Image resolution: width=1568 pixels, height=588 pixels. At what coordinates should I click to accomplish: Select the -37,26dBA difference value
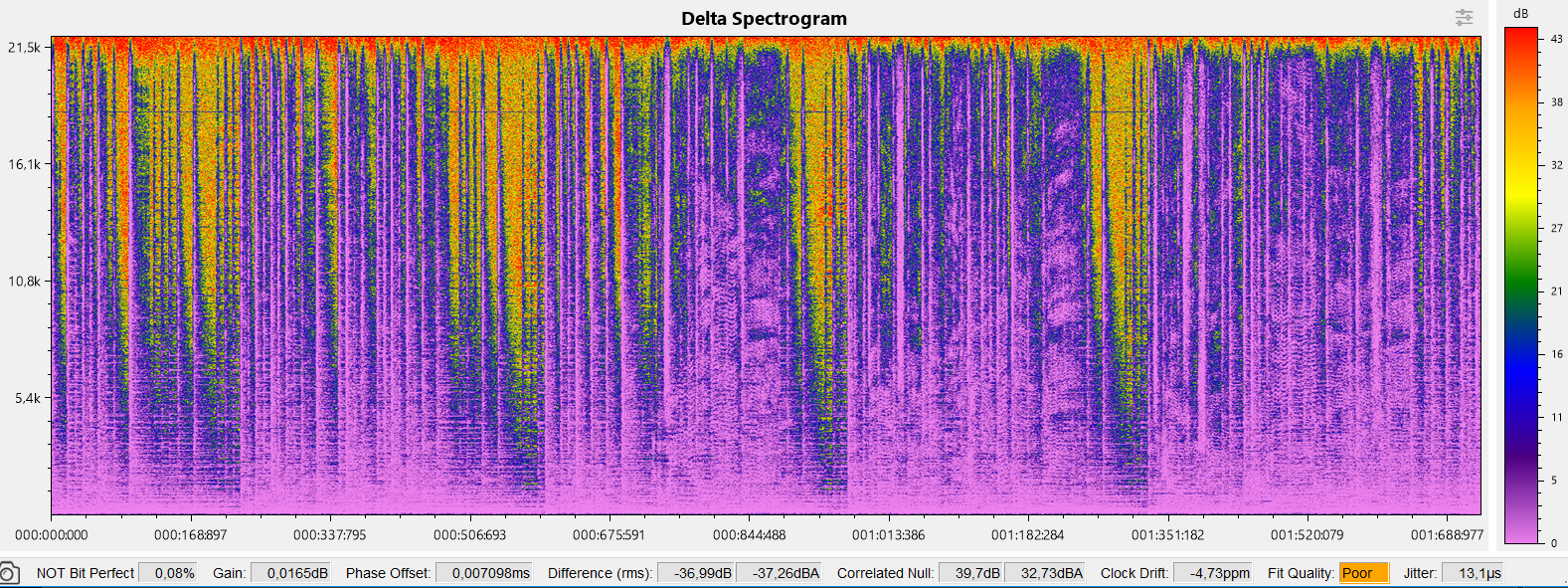(779, 573)
